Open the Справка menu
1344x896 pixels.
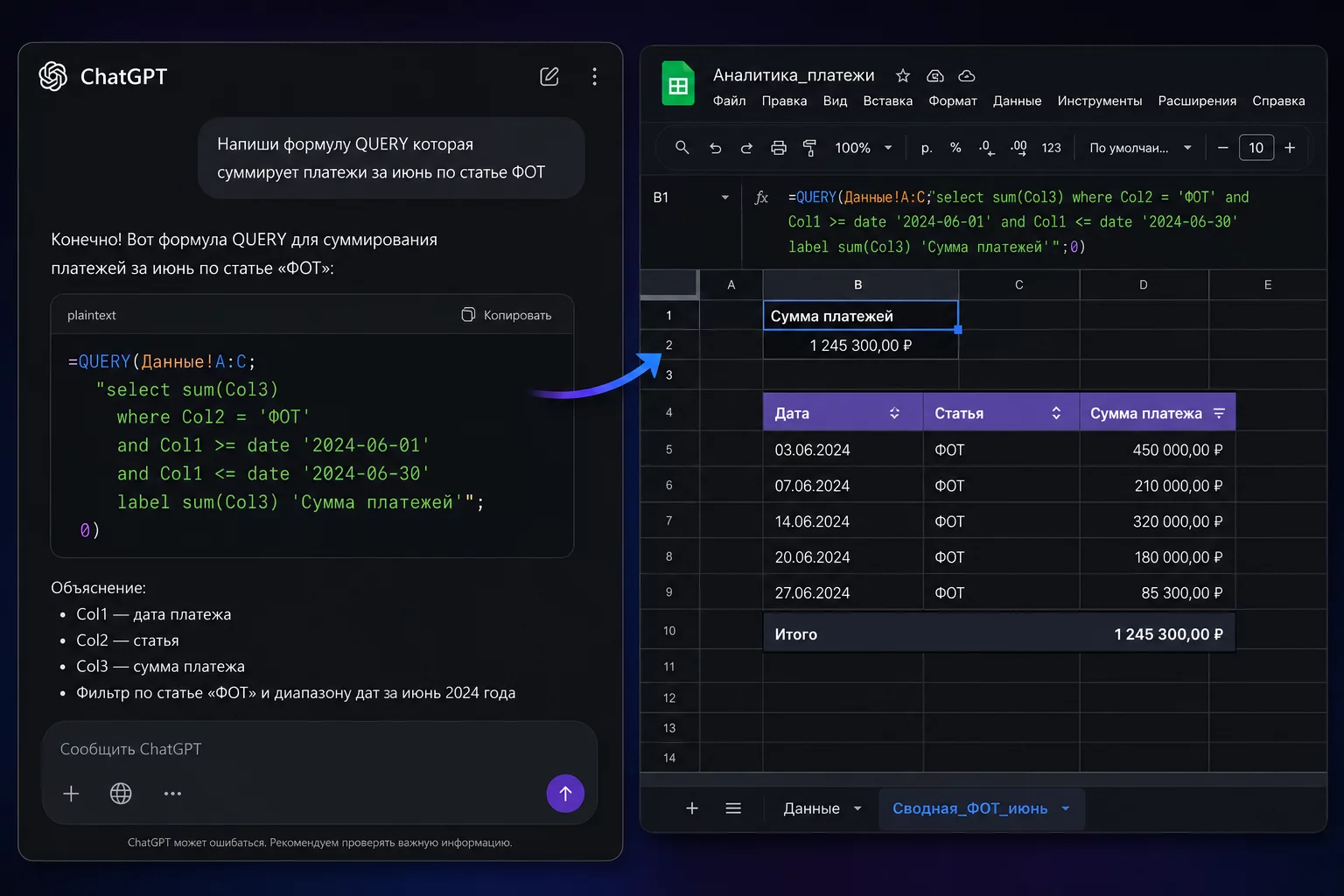(1278, 101)
